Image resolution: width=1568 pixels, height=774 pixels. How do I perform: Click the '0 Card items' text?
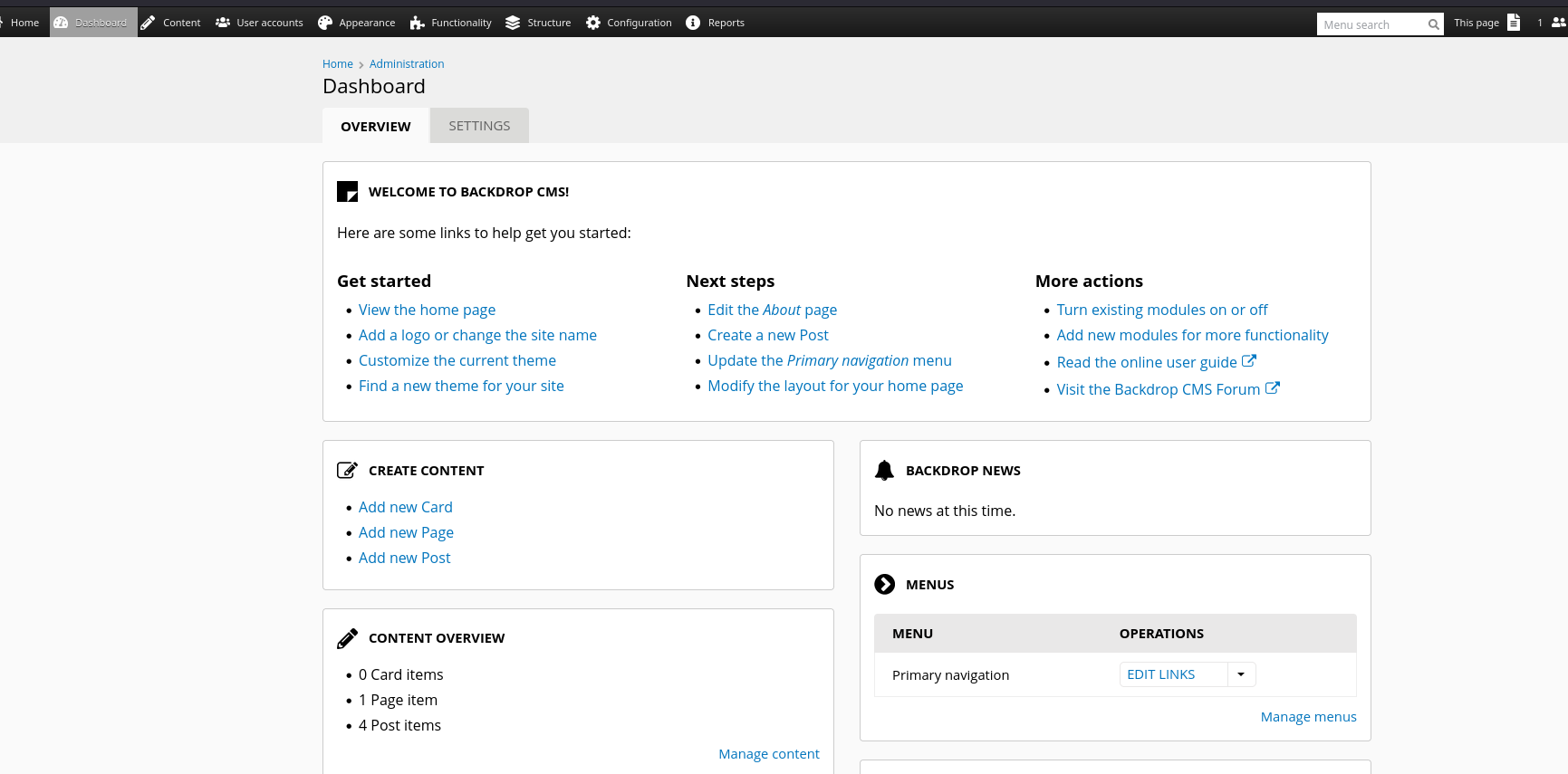(401, 674)
